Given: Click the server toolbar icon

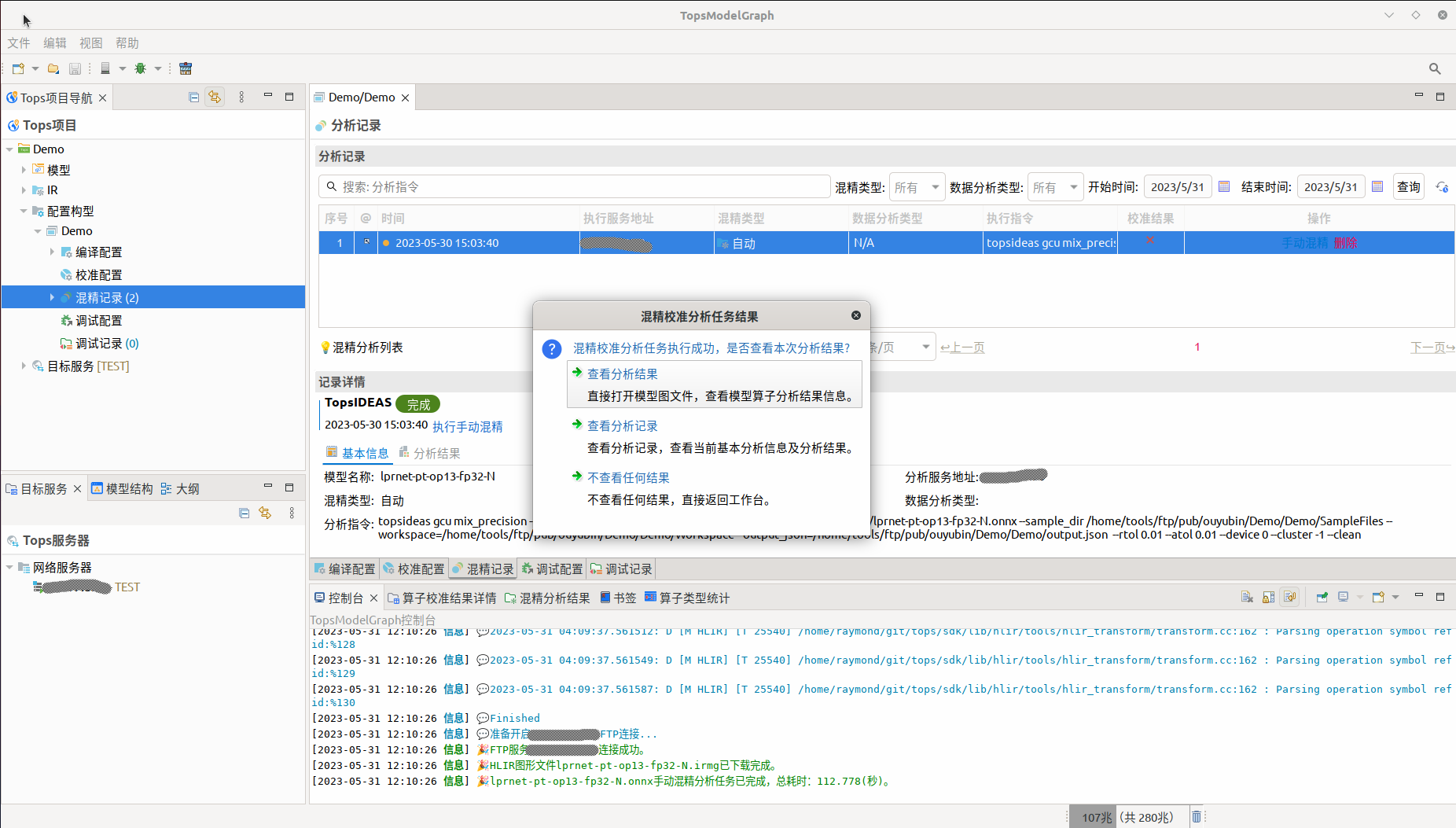Looking at the screenshot, I should click(105, 68).
